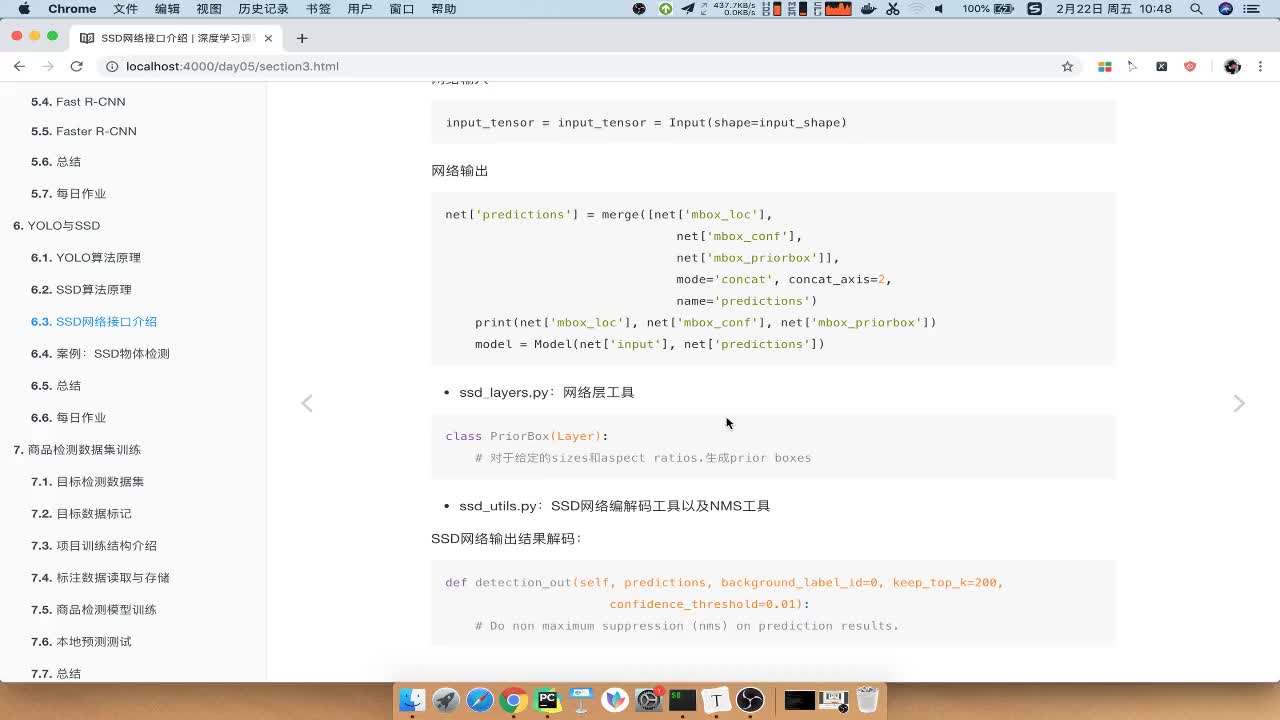Click the volume speaker menu bar icon
Image resolution: width=1280 pixels, height=720 pixels.
click(939, 9)
